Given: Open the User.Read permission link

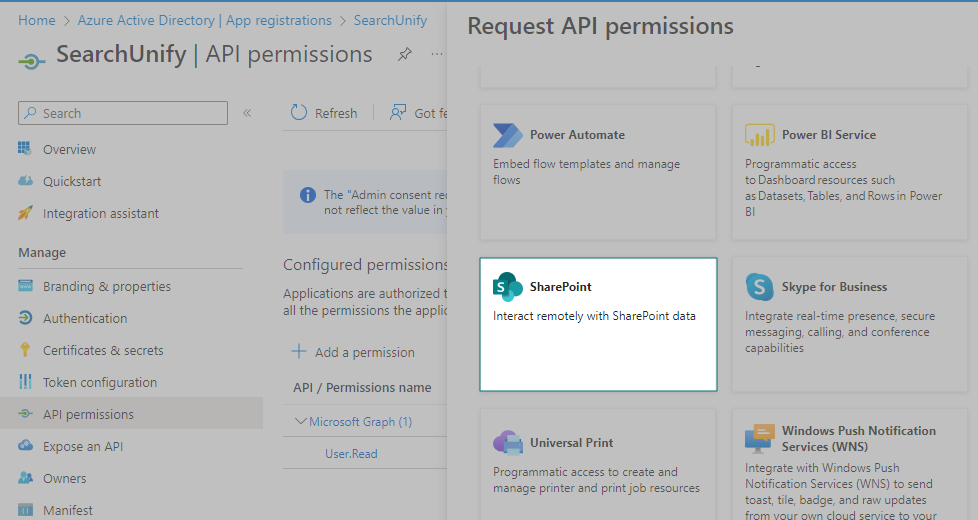Looking at the screenshot, I should (351, 454).
